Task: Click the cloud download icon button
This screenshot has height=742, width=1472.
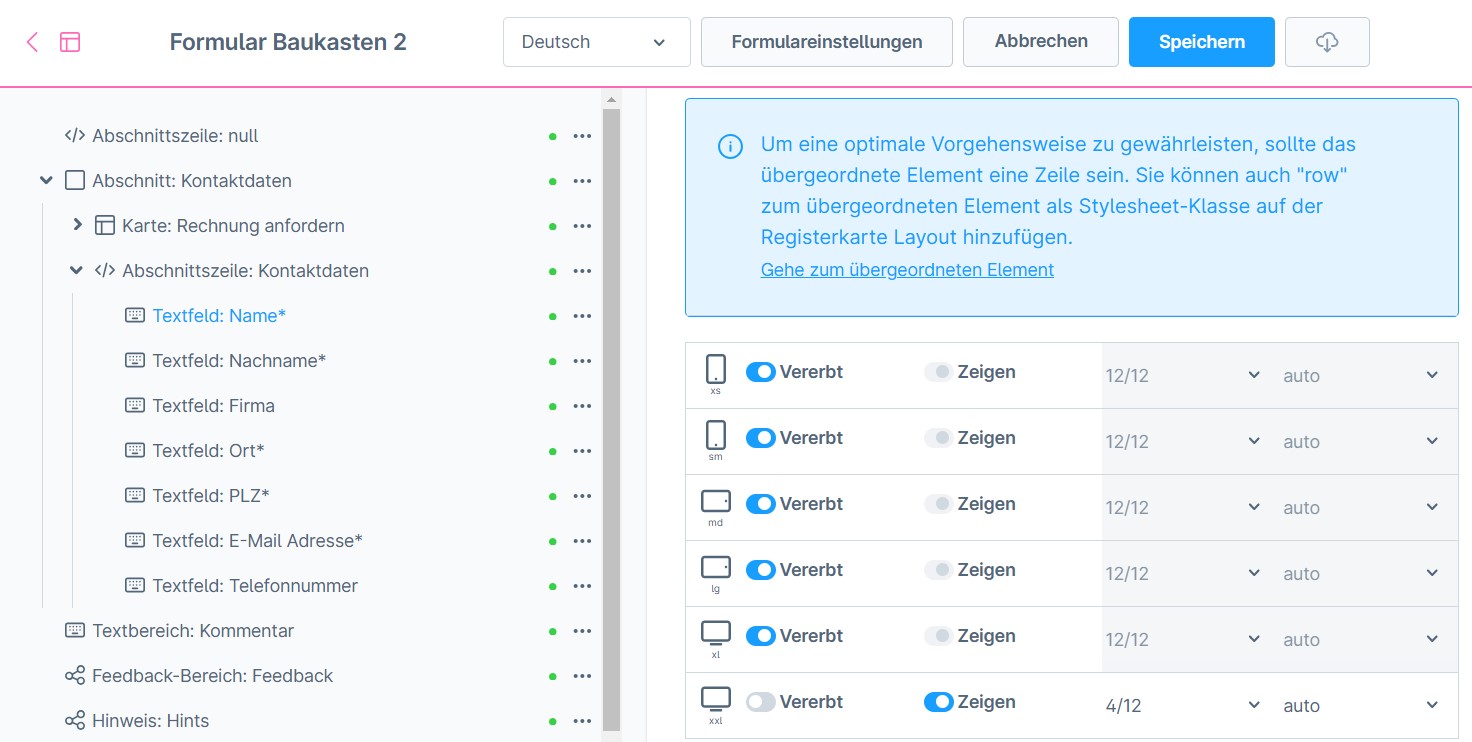Action: [x=1326, y=42]
